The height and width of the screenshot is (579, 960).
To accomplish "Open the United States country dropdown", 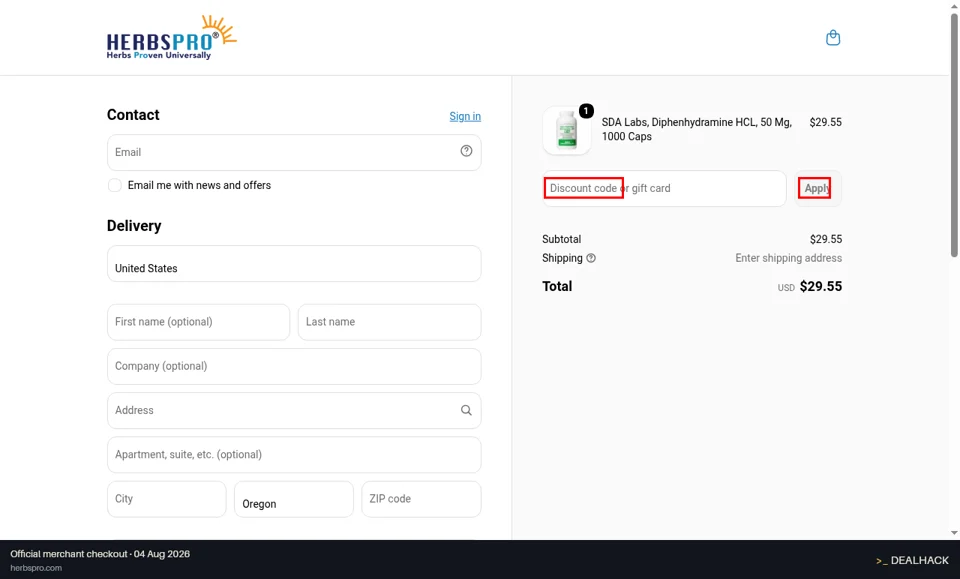I will click(x=294, y=264).
